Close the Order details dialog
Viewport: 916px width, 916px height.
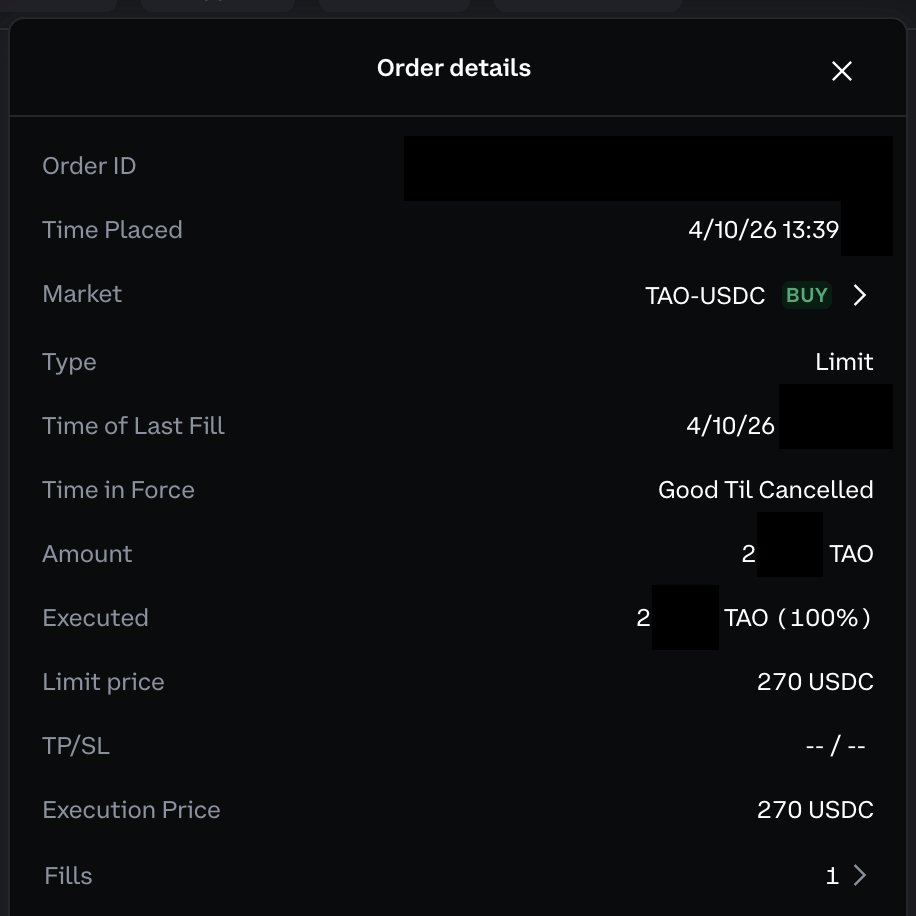click(x=841, y=71)
